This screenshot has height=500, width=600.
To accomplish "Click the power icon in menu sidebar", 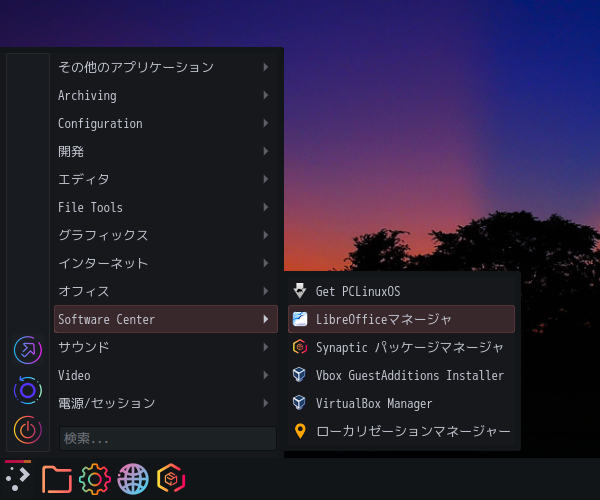I will (28, 430).
